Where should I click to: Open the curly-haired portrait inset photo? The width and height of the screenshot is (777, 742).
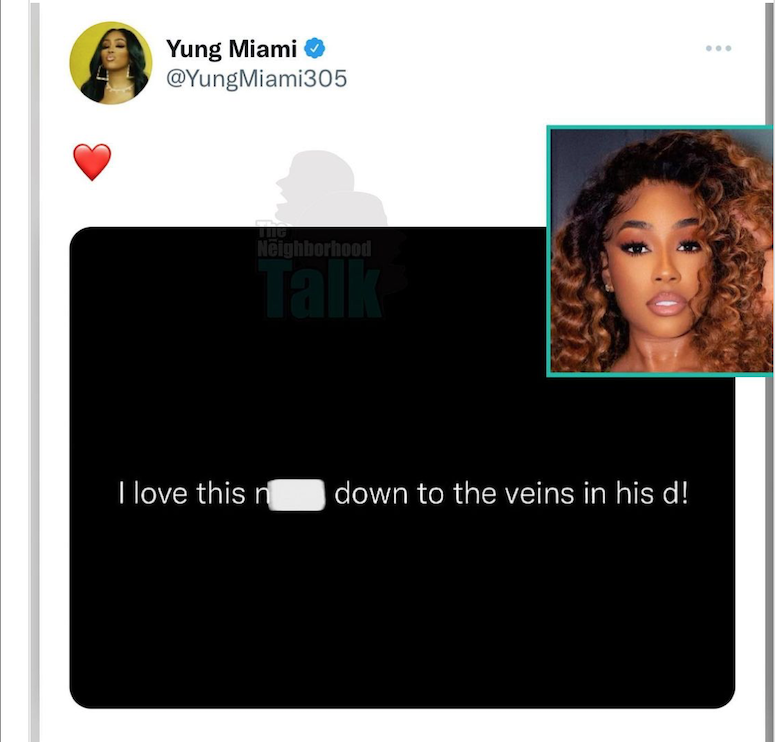[662, 251]
